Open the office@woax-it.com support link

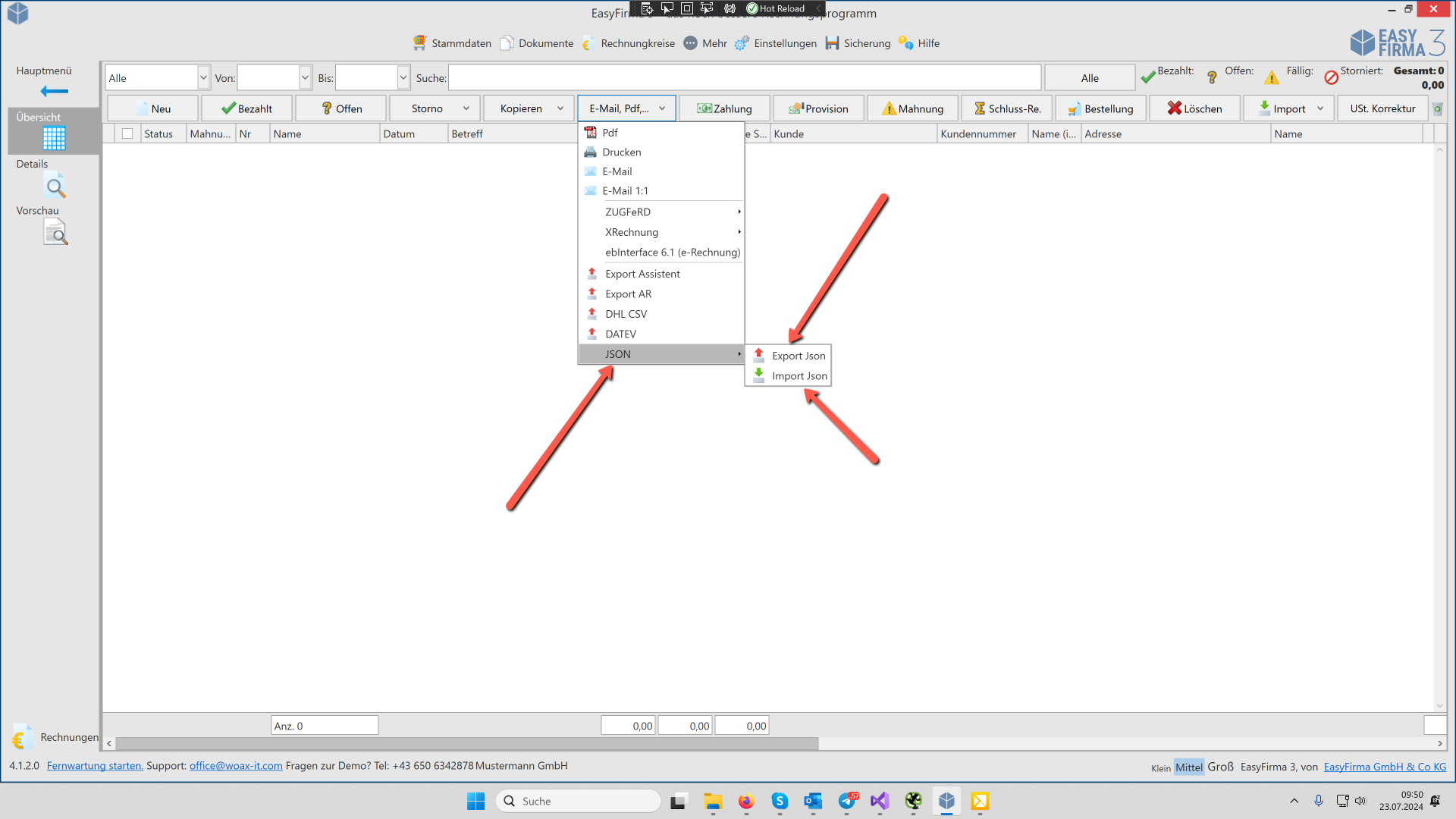click(x=236, y=766)
